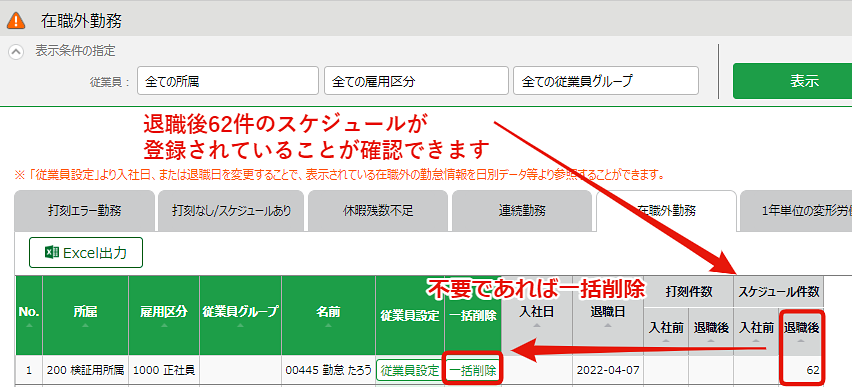
Task: Open the 全ての雇用区分 dropdown
Action: pyautogui.click(x=416, y=81)
